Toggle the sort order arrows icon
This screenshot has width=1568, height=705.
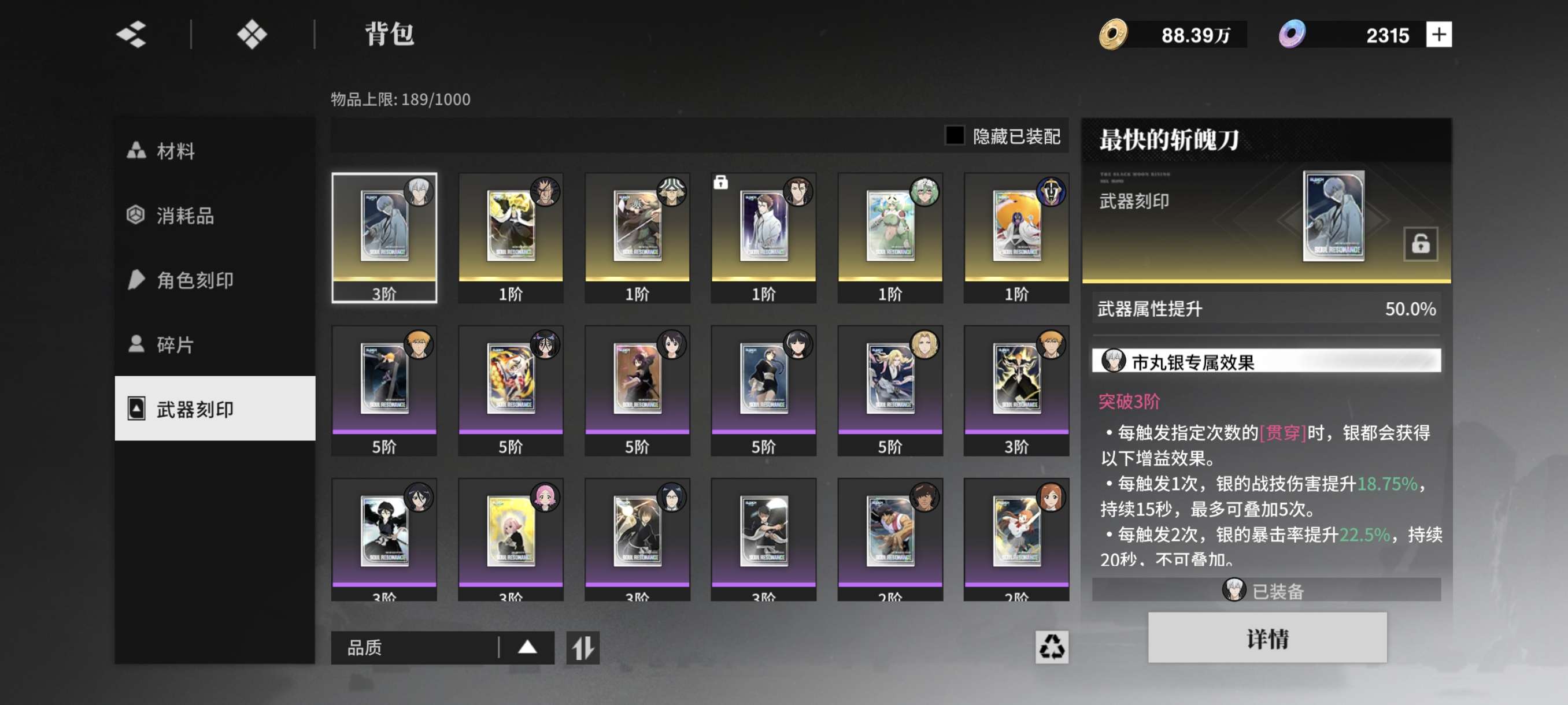point(583,647)
